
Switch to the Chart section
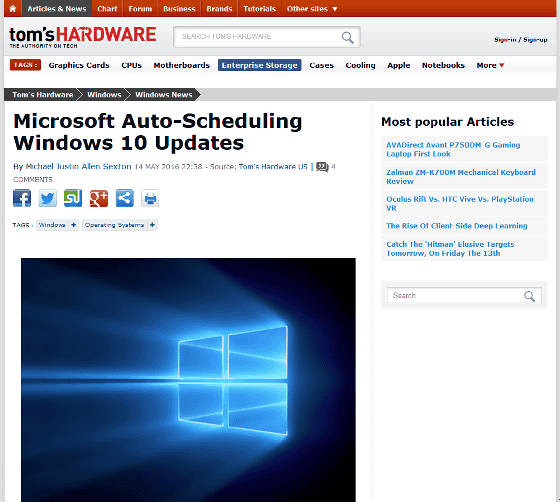click(107, 9)
